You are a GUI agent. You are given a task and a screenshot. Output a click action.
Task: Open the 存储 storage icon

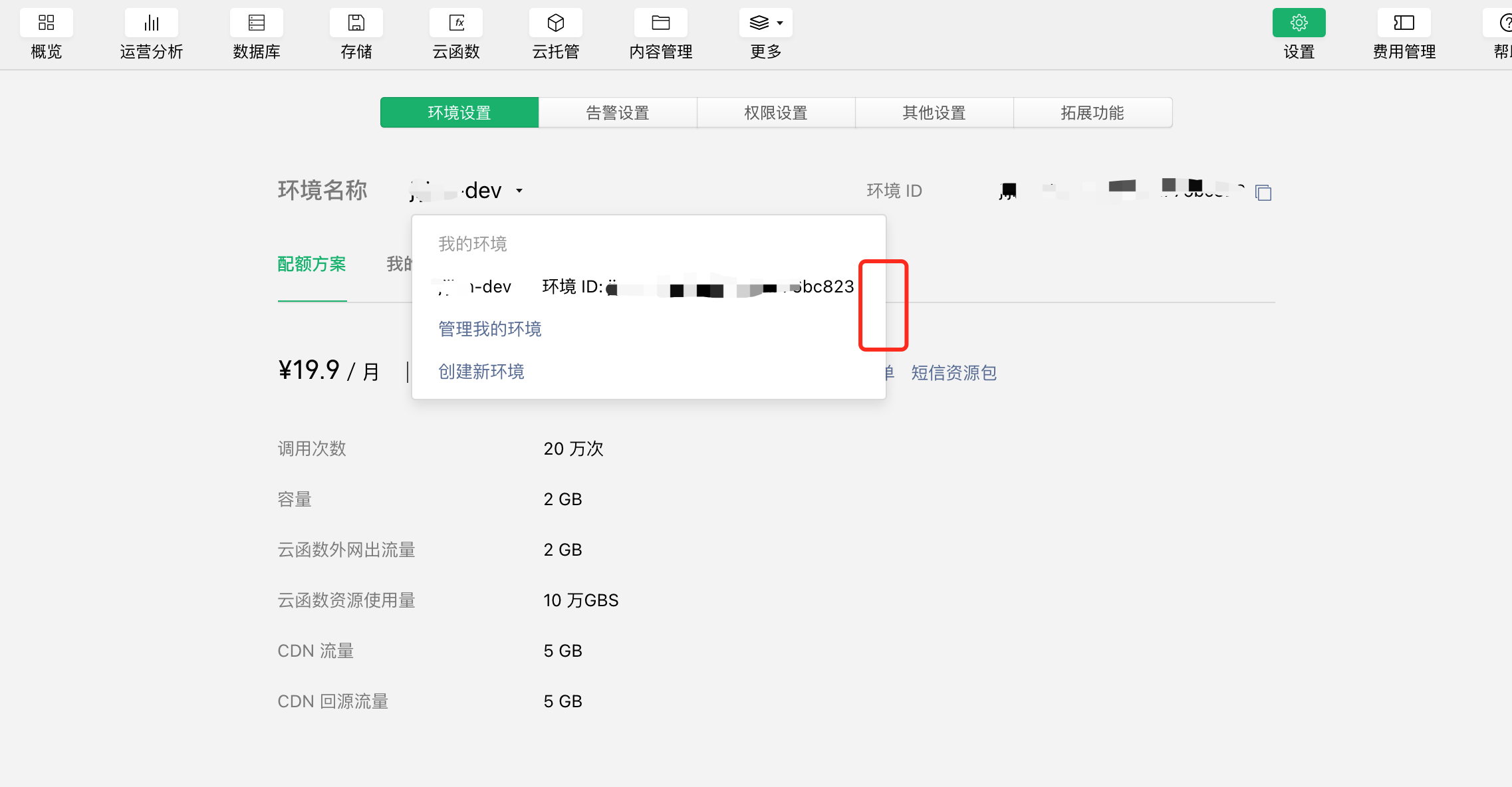pos(356,23)
